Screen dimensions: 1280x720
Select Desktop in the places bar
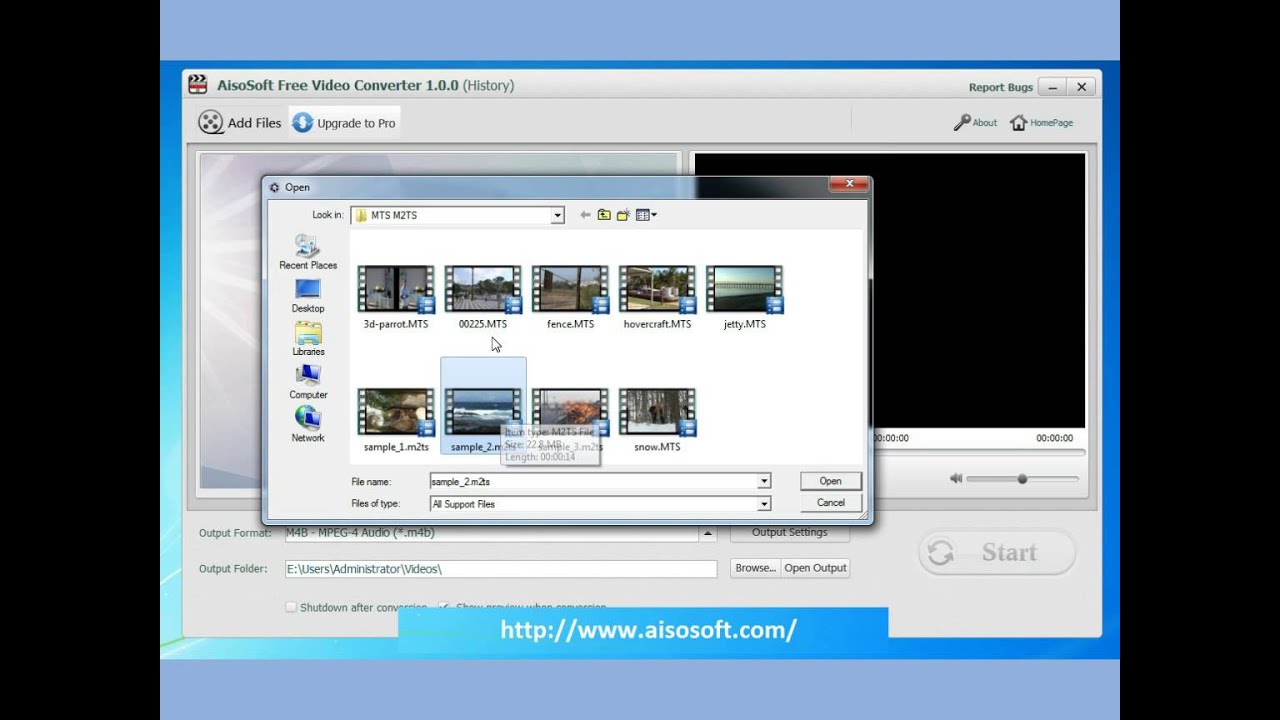[x=308, y=296]
